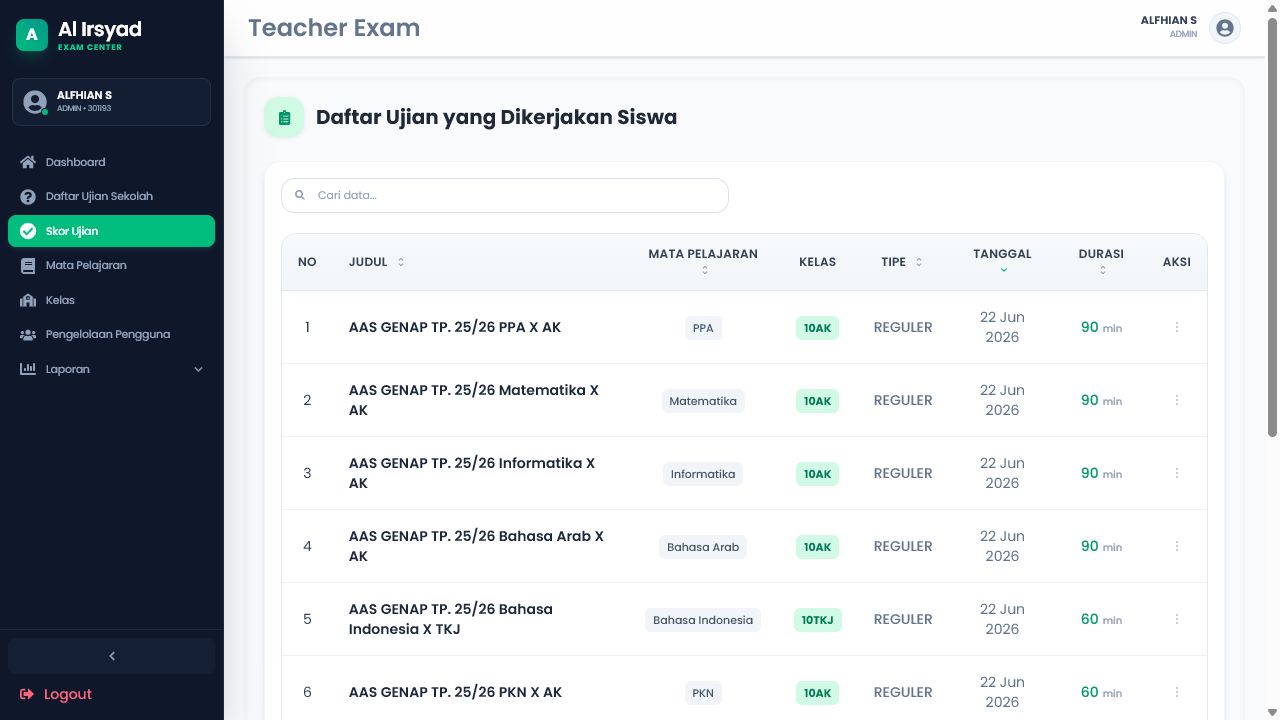Click the Al Irsyad Exam Center title
Viewport: 1280px width, 720px height.
click(x=100, y=35)
